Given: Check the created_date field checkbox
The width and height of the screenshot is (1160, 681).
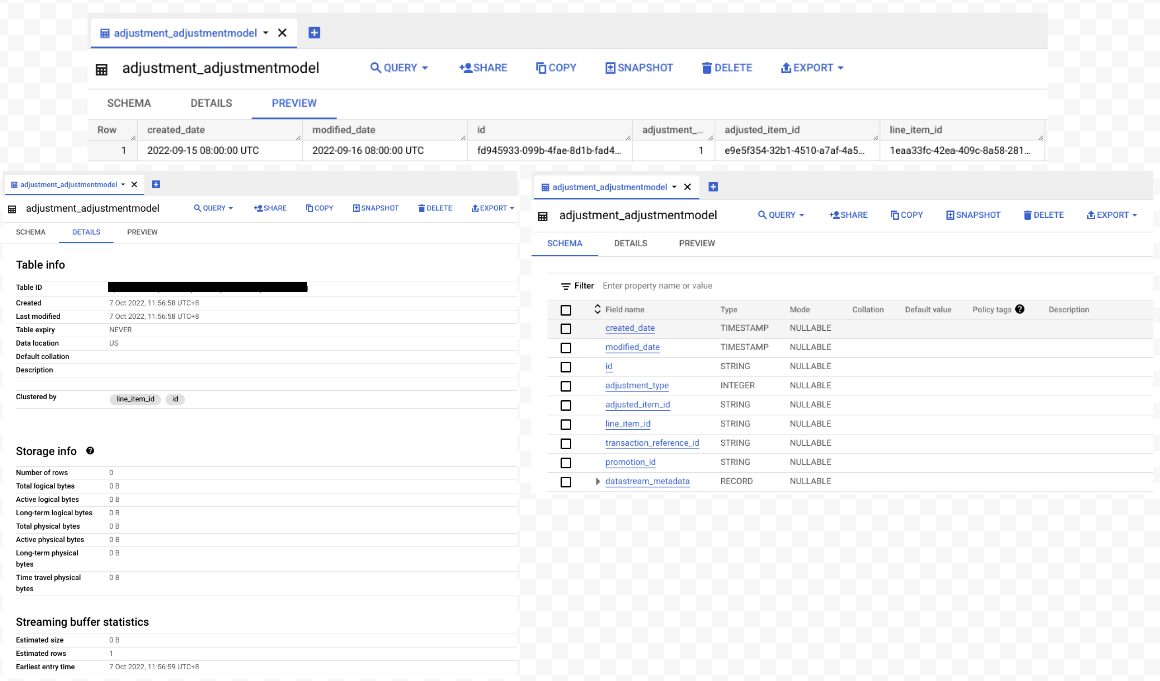Looking at the screenshot, I should point(566,328).
